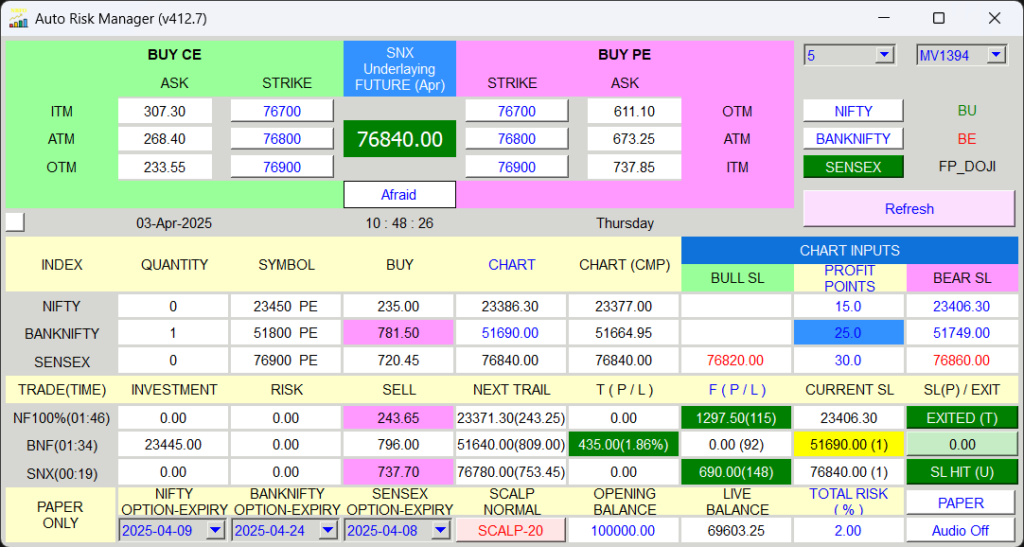
Task: Maximize the Auto Risk Manager window
Action: point(938,18)
